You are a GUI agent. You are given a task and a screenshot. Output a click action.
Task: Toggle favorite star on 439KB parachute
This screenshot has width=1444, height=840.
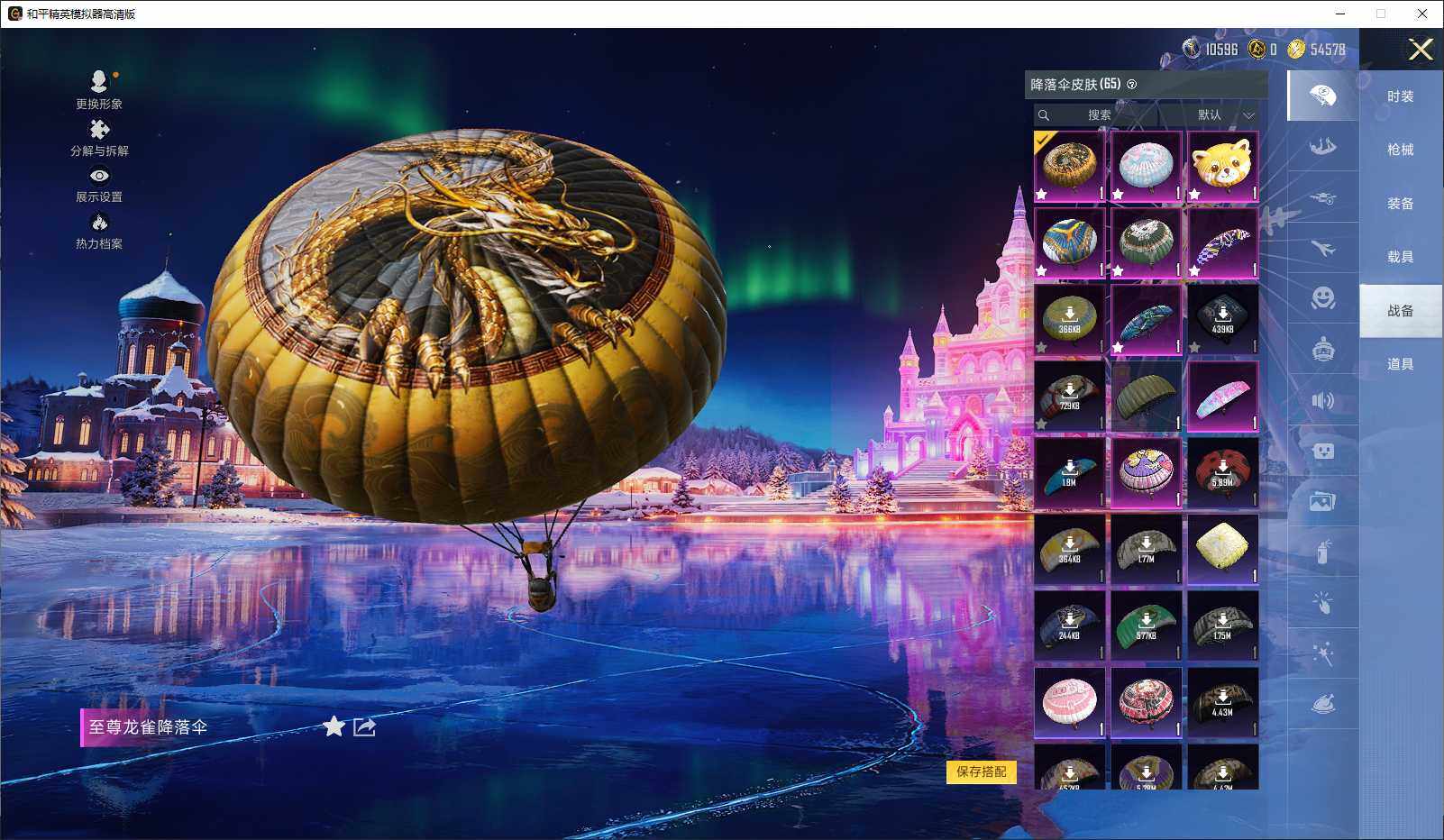pyautogui.click(x=1194, y=347)
